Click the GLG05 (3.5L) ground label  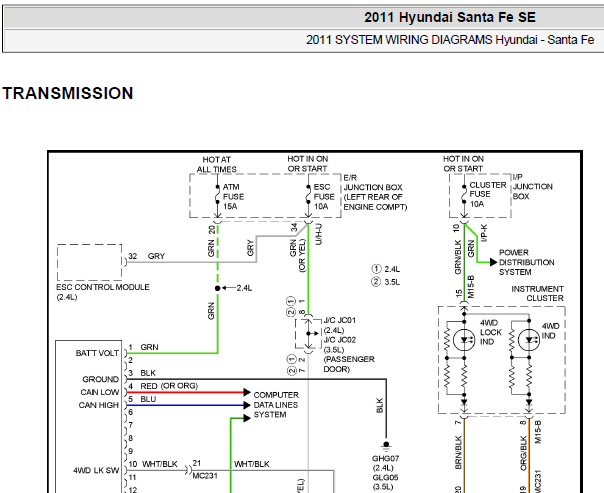pyautogui.click(x=385, y=482)
